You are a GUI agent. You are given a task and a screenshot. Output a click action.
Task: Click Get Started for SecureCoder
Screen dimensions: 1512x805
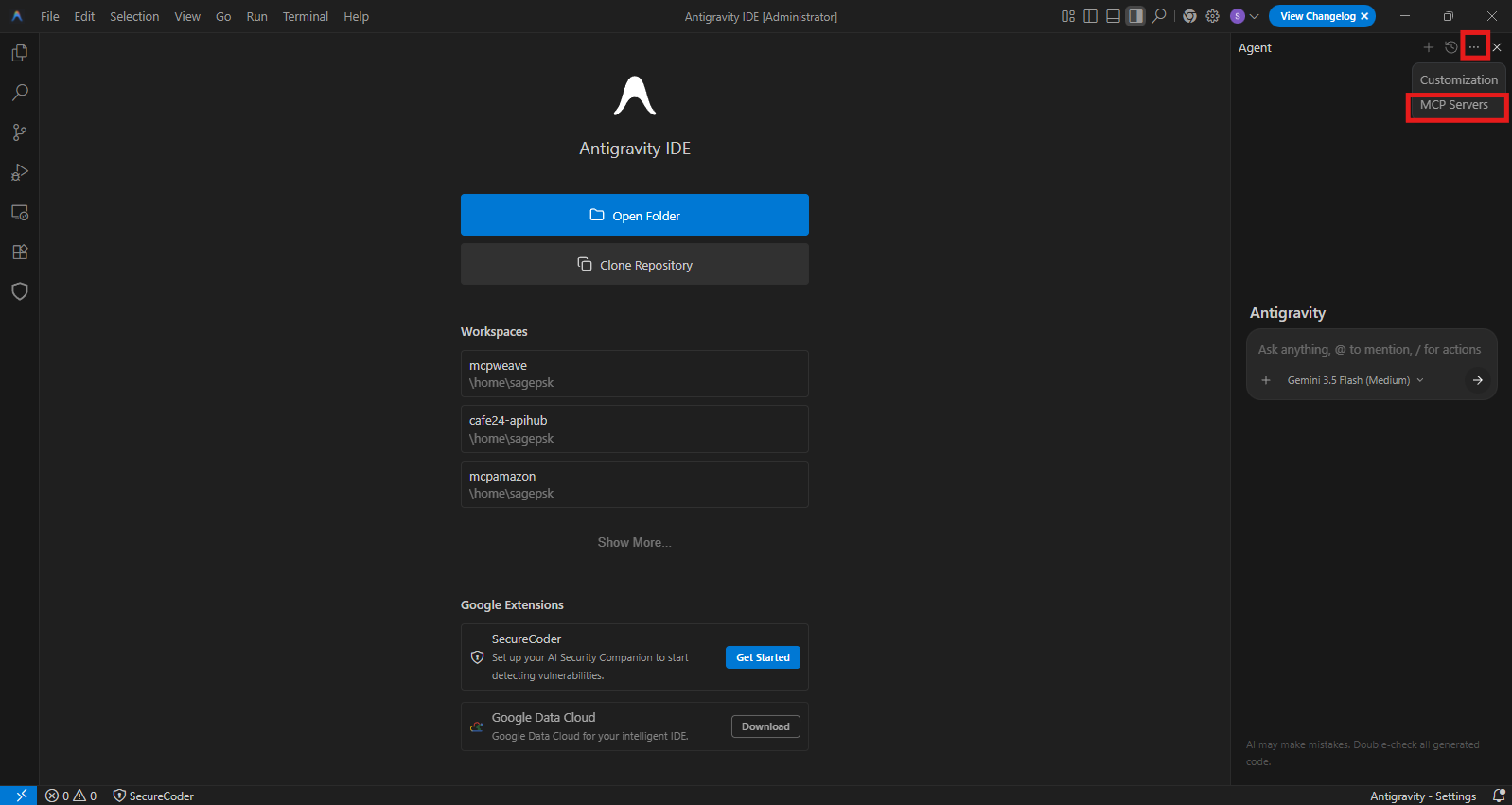click(x=763, y=657)
